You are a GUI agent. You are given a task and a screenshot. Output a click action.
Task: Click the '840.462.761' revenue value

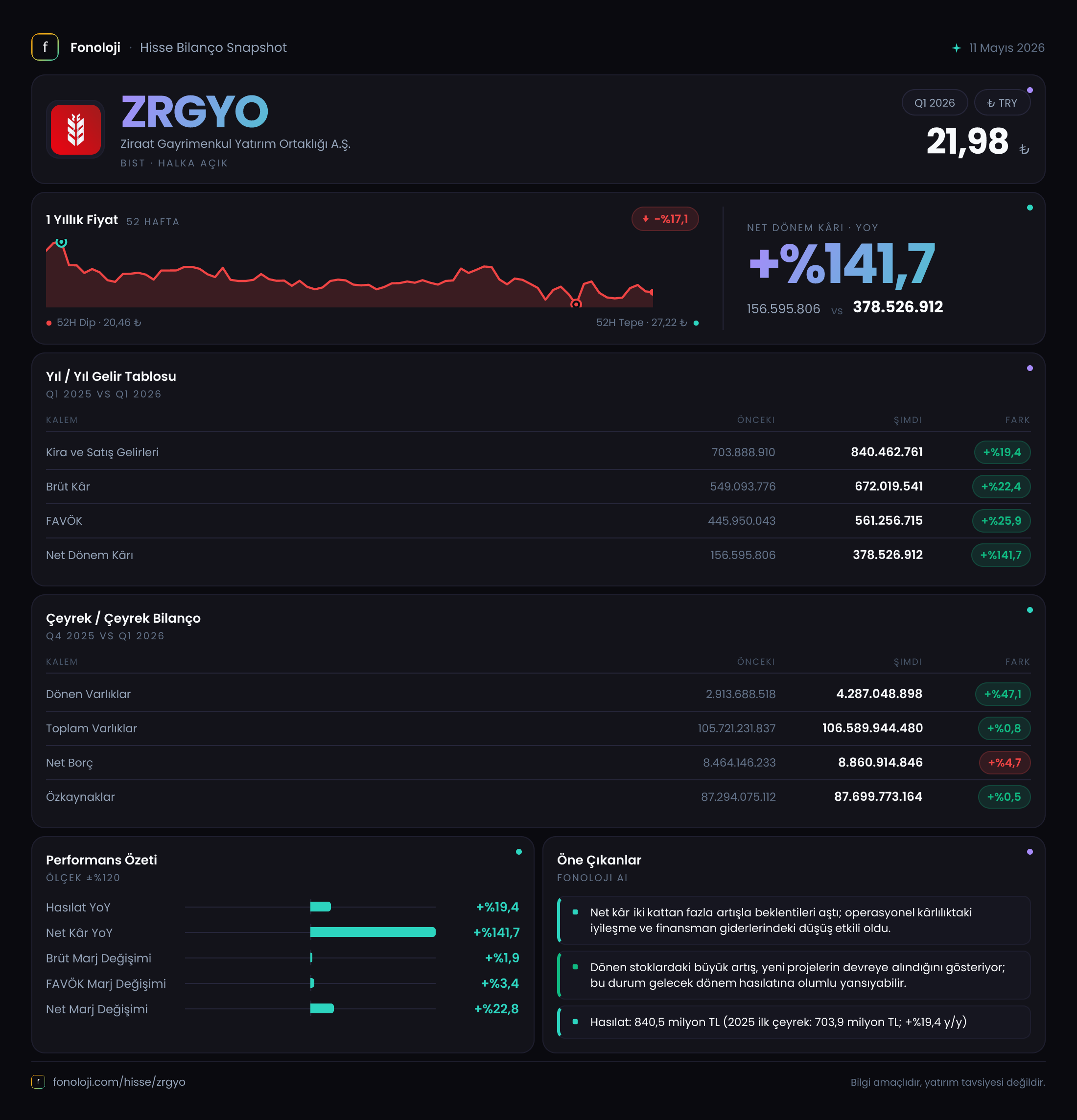point(887,452)
